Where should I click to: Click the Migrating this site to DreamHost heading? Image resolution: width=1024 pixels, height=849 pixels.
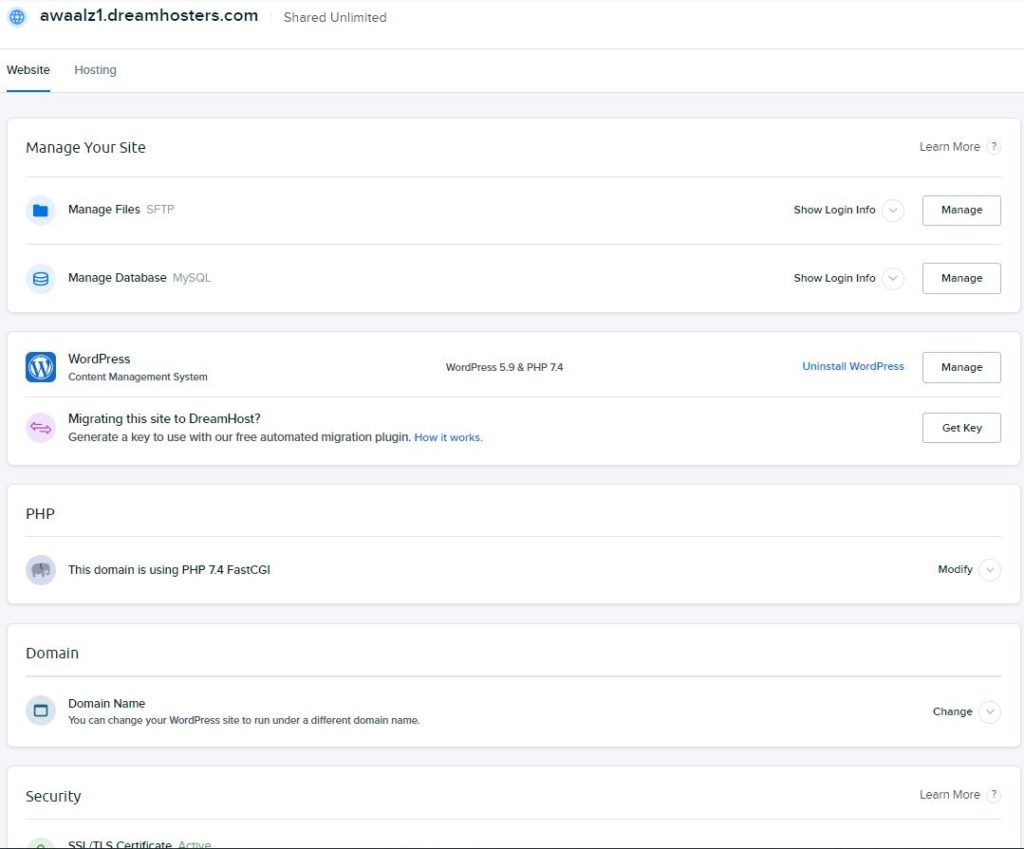165,419
